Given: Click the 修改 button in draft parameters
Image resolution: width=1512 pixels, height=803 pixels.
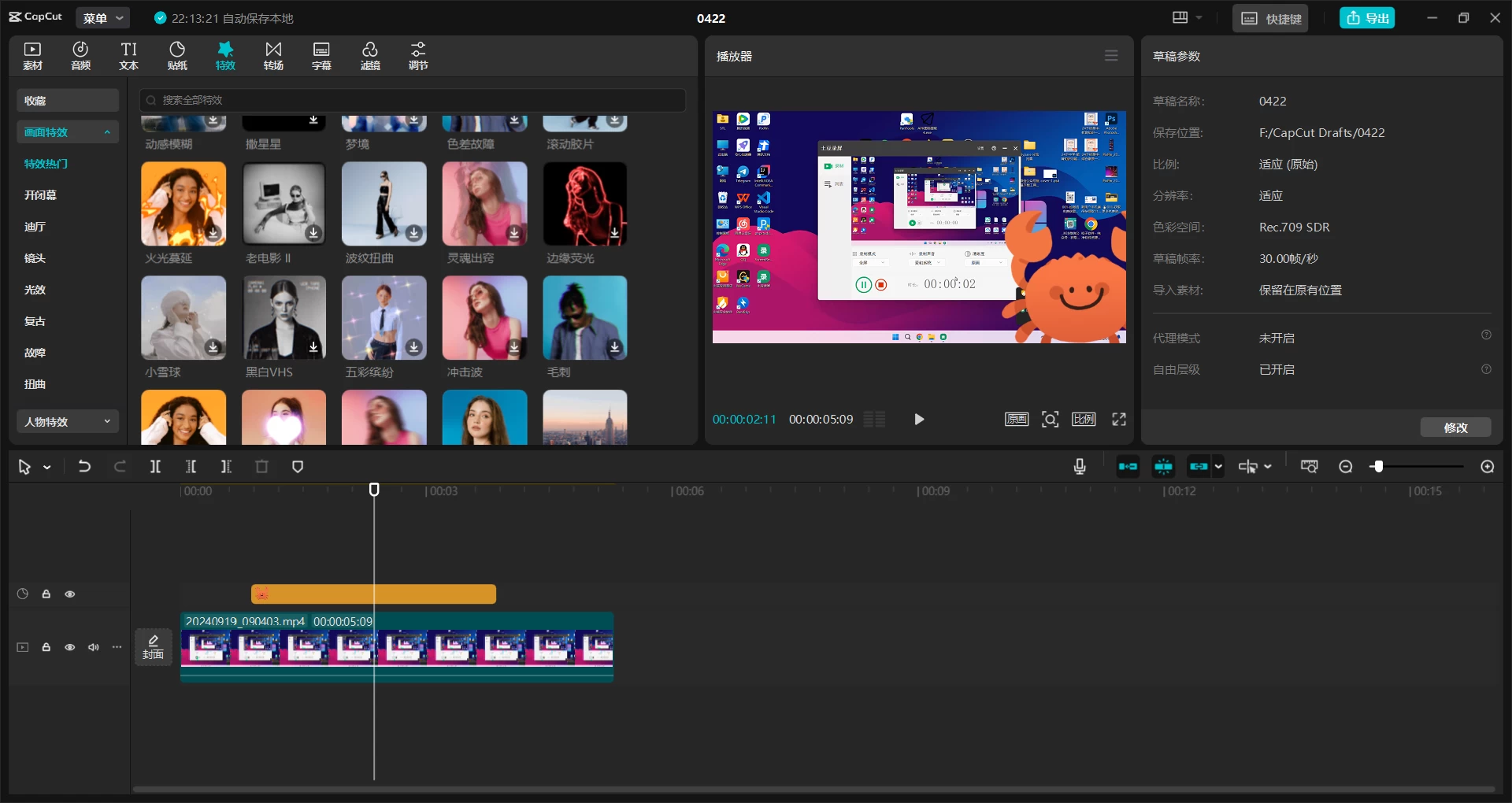Looking at the screenshot, I should point(1455,427).
